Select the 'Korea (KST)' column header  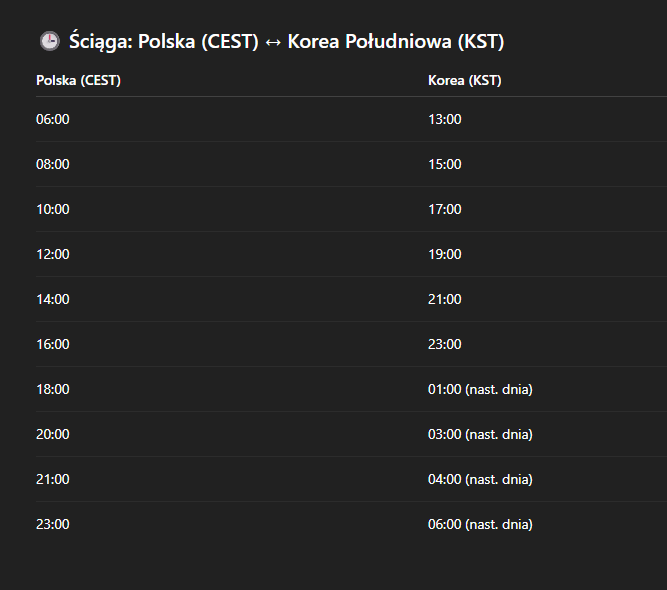[465, 80]
